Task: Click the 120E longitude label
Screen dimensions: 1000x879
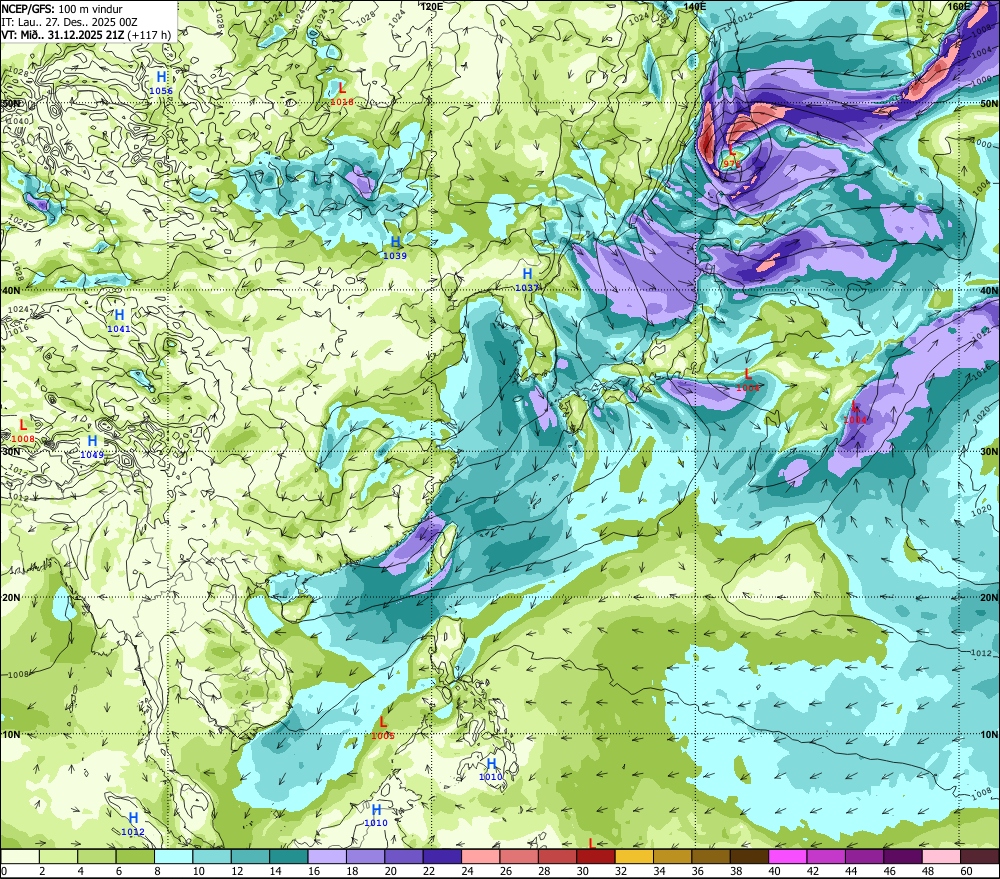Action: point(432,6)
